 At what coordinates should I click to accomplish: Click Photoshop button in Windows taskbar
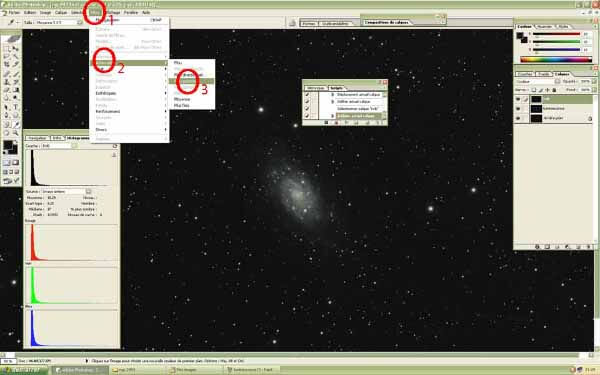click(x=80, y=370)
